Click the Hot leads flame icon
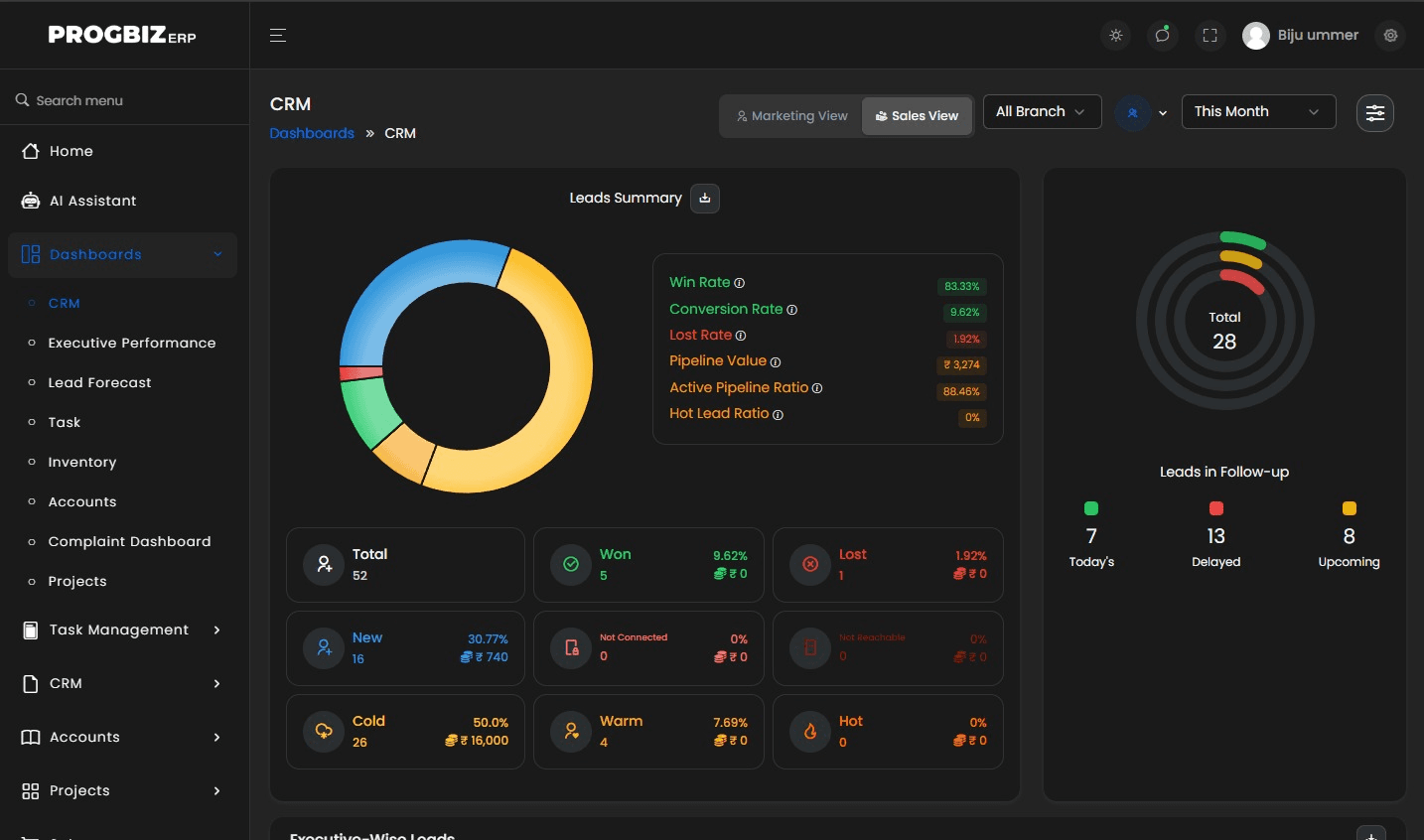 pyautogui.click(x=810, y=731)
